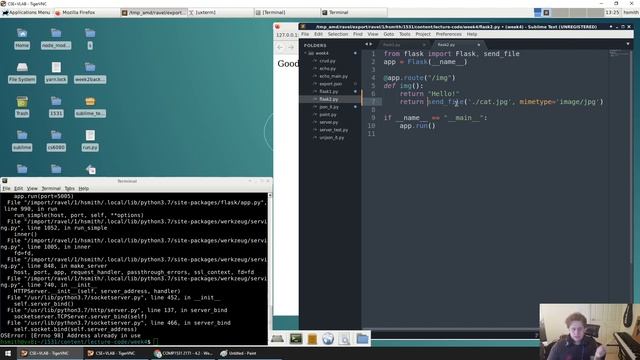This screenshot has width=640, height=360.
Task: Open echo.py in sidebar
Action: click(327, 69)
